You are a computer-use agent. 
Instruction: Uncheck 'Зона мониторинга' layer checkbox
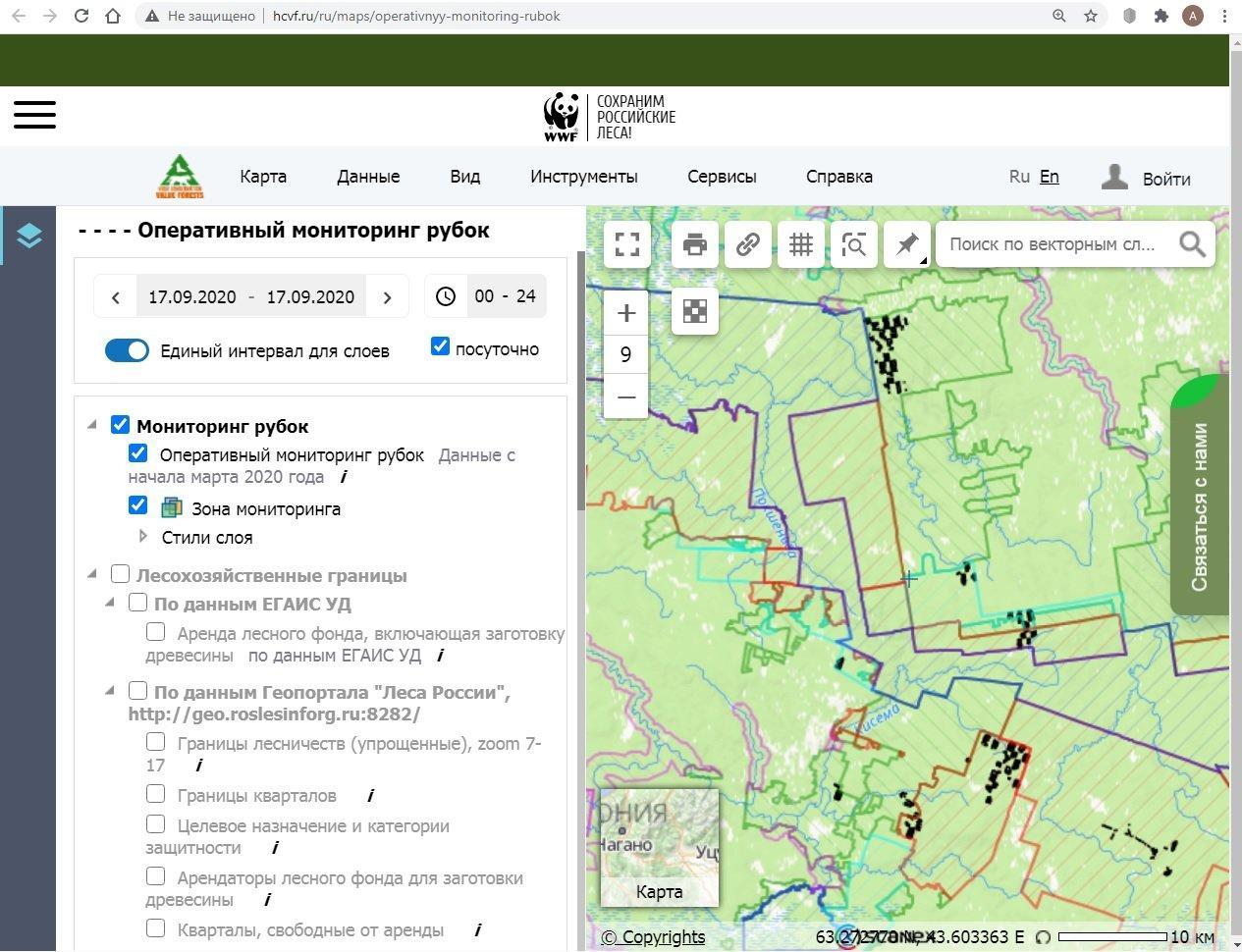[x=137, y=505]
